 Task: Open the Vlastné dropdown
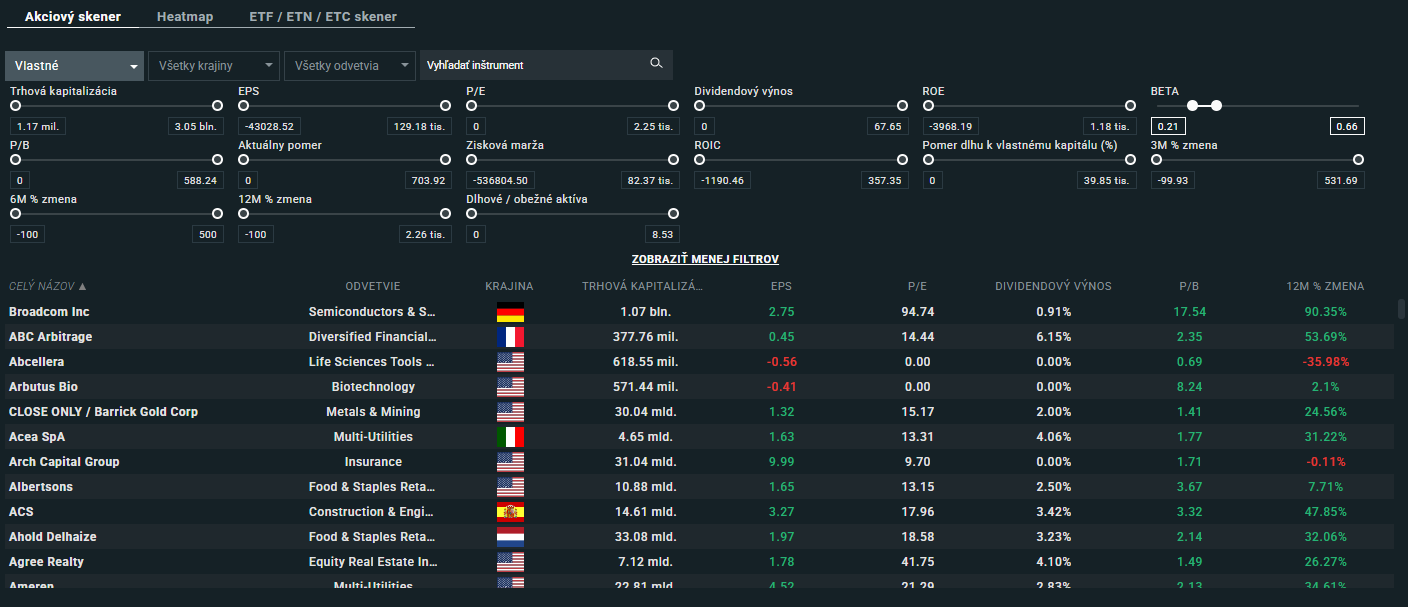tap(75, 66)
